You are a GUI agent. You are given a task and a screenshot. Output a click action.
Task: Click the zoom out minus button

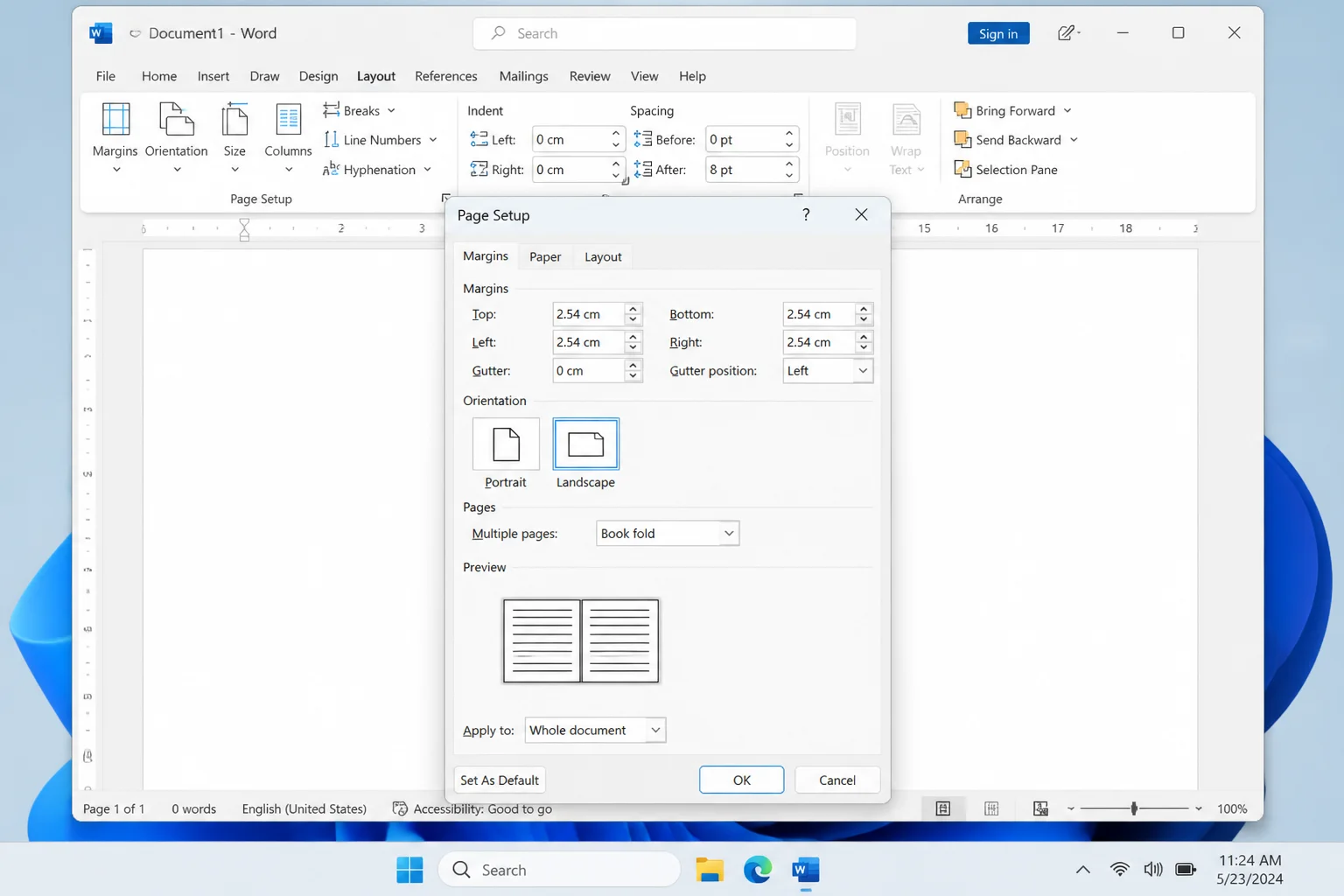point(1070,808)
